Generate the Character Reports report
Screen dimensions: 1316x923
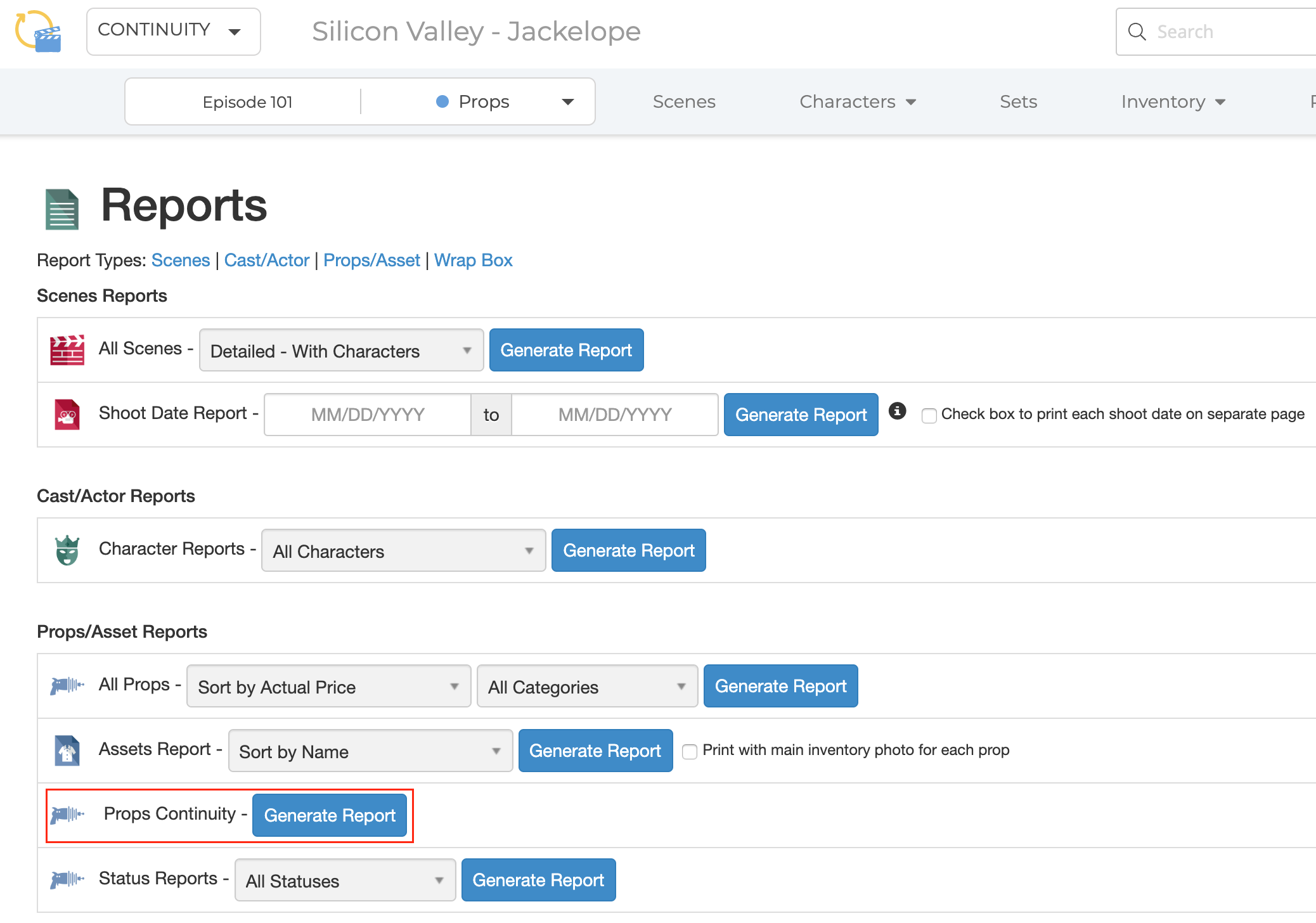pyautogui.click(x=629, y=550)
